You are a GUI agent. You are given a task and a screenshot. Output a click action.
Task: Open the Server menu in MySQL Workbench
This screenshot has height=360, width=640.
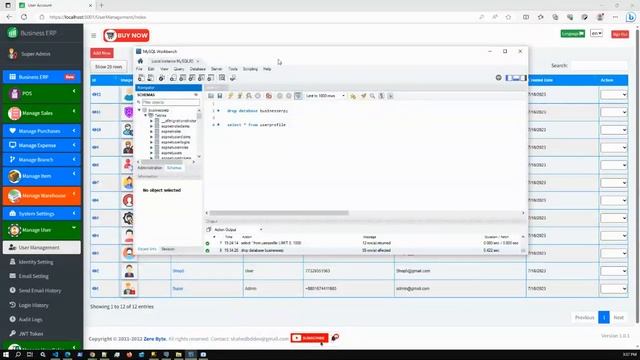pyautogui.click(x=216, y=69)
